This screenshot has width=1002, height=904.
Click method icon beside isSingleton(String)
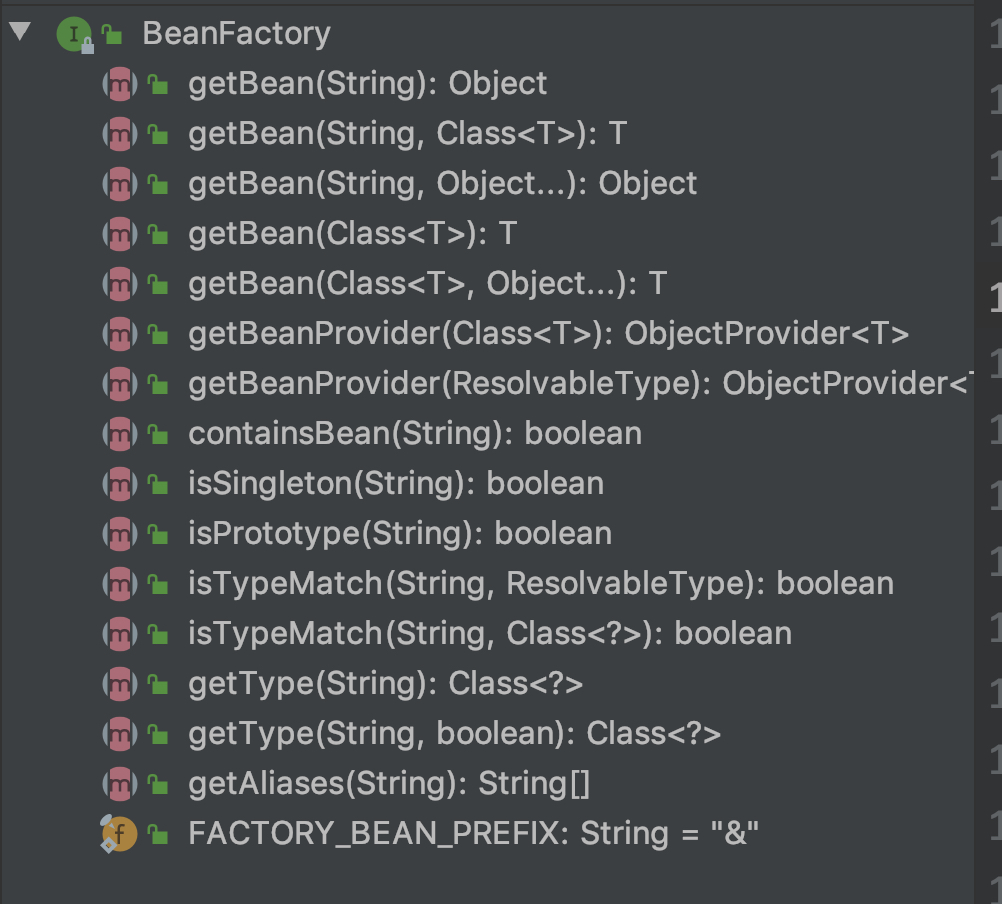point(119,484)
